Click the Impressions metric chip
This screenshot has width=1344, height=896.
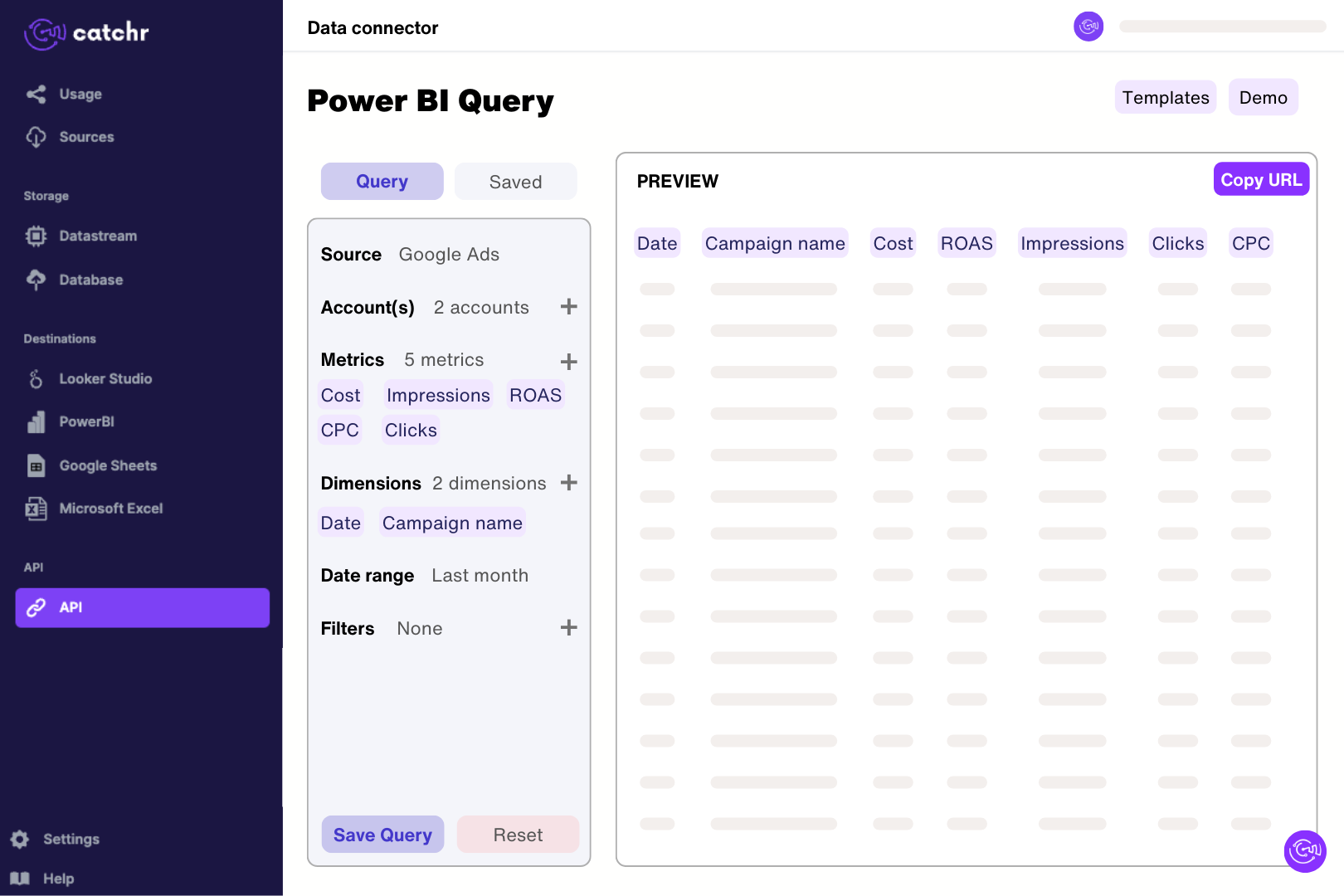coord(438,395)
